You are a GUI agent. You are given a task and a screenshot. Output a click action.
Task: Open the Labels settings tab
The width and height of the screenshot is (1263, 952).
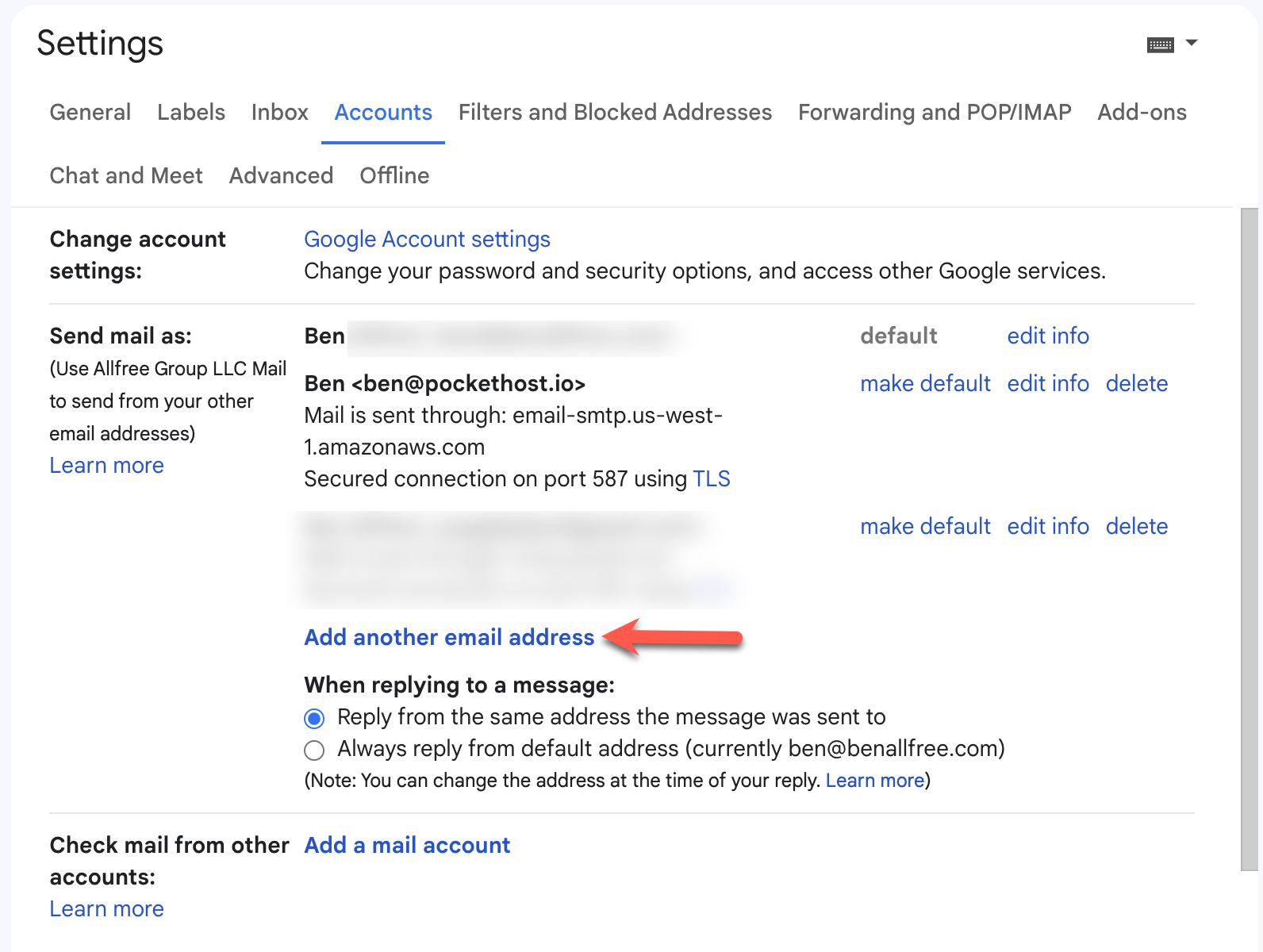(x=191, y=113)
